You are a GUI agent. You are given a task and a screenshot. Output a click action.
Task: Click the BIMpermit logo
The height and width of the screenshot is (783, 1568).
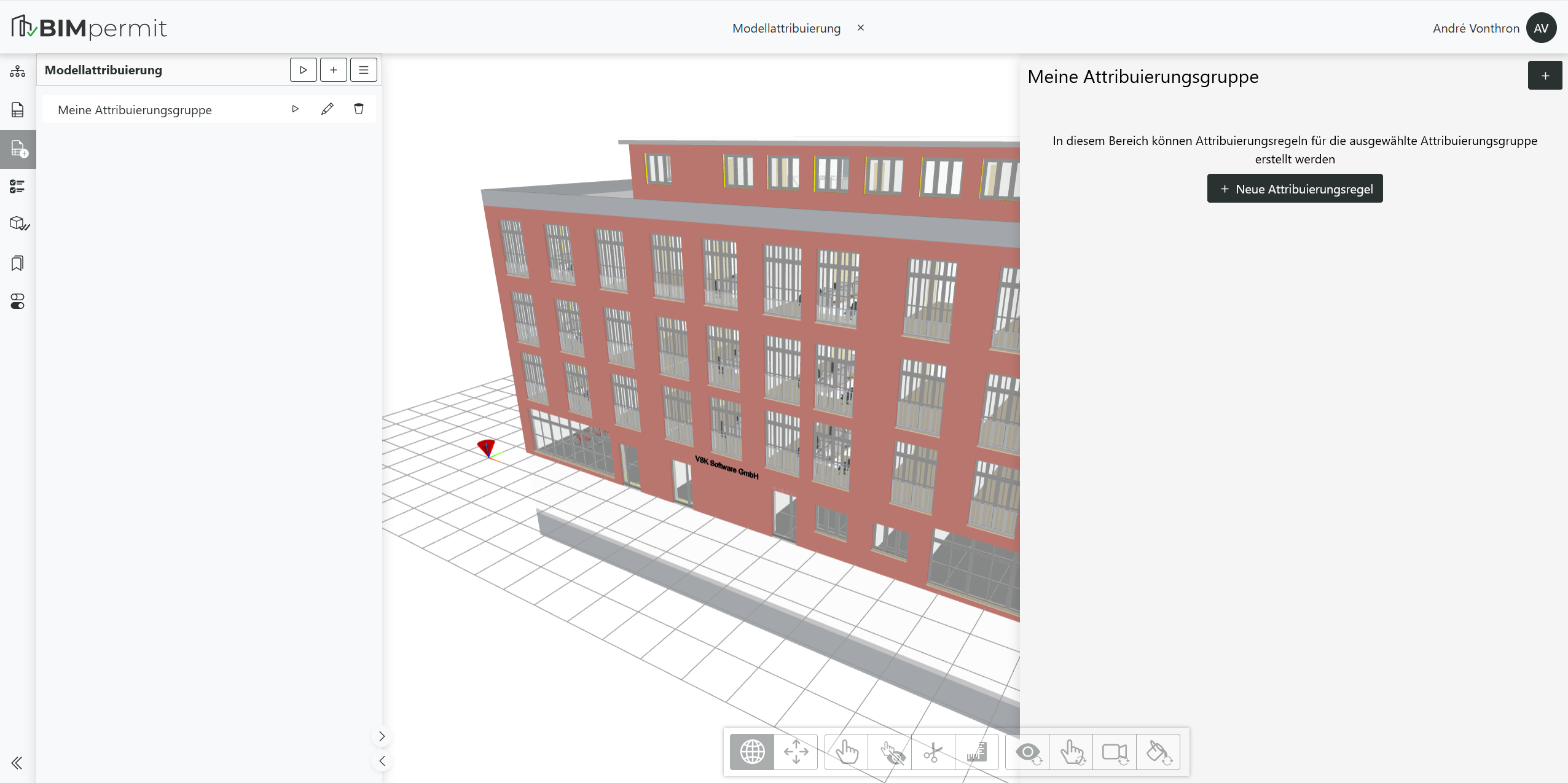tap(90, 28)
